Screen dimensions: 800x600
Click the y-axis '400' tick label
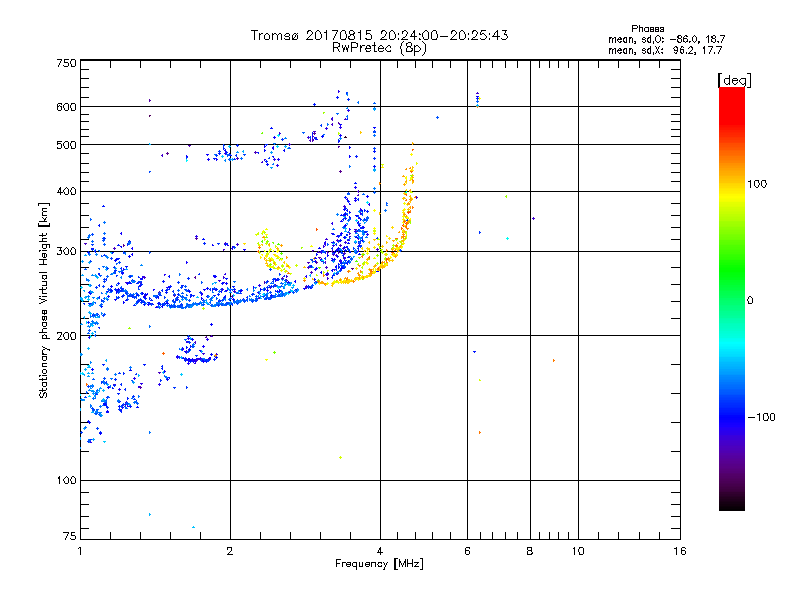click(x=66, y=192)
